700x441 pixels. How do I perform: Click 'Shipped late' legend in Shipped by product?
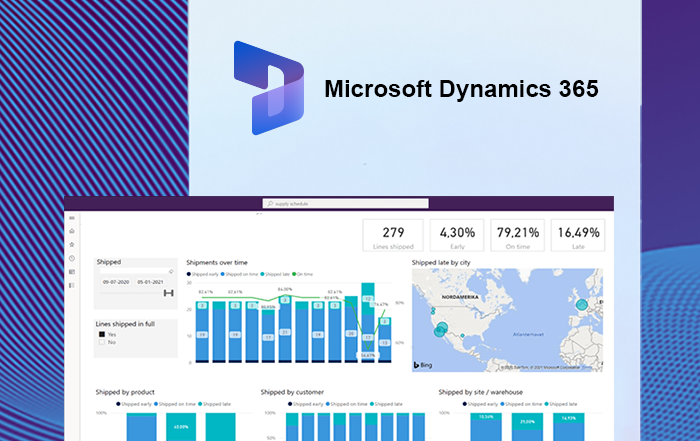(214, 404)
